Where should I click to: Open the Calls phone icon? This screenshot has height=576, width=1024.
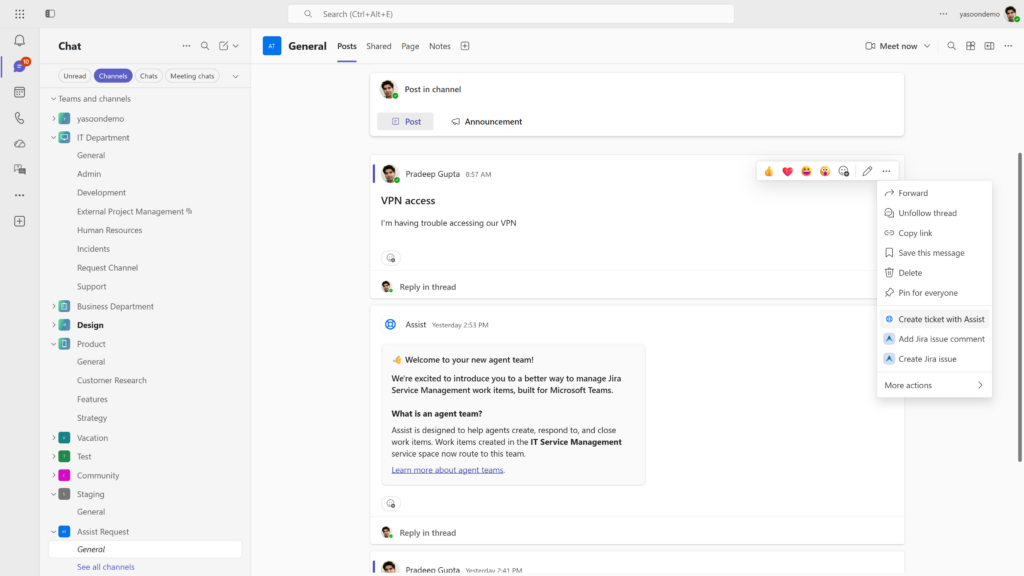(x=20, y=118)
